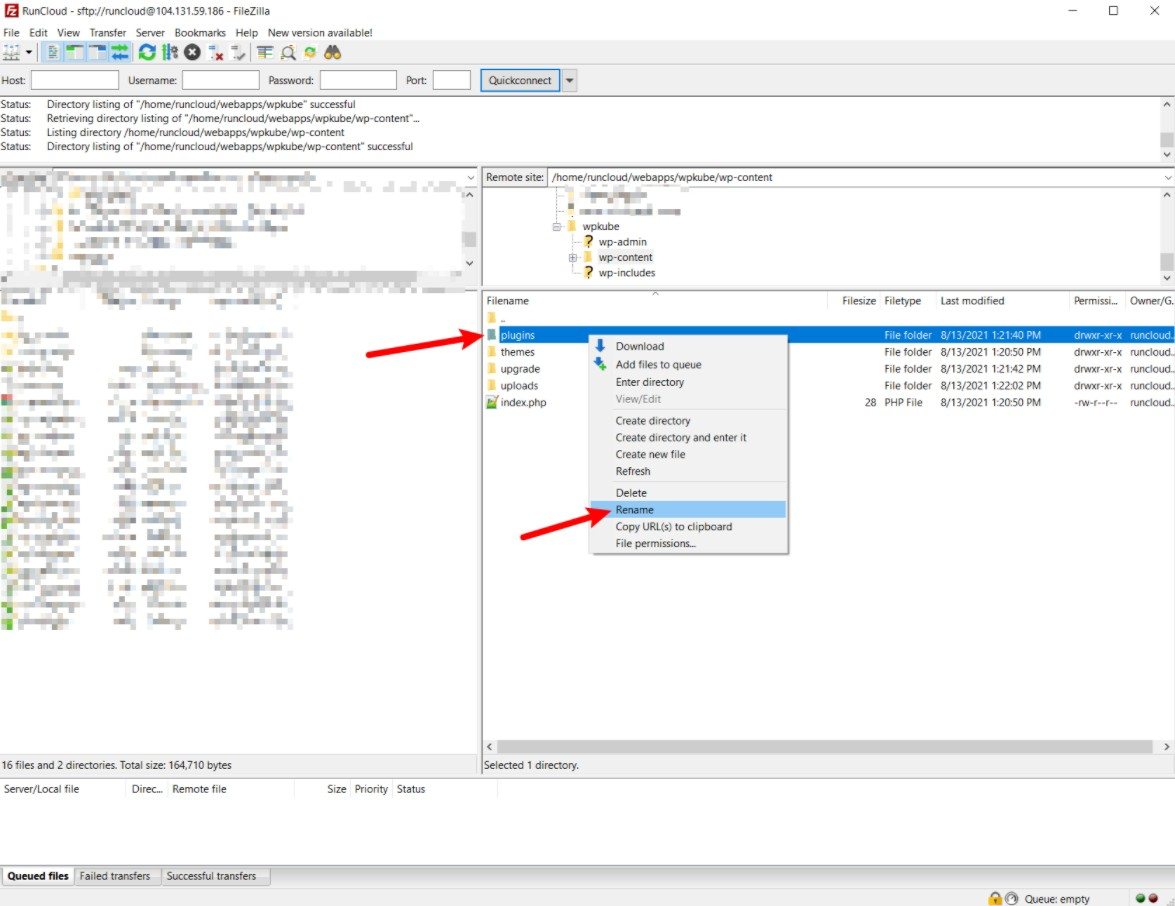The image size is (1175, 906).
Task: Open the Site Manager dropdown arrow
Action: click(29, 52)
